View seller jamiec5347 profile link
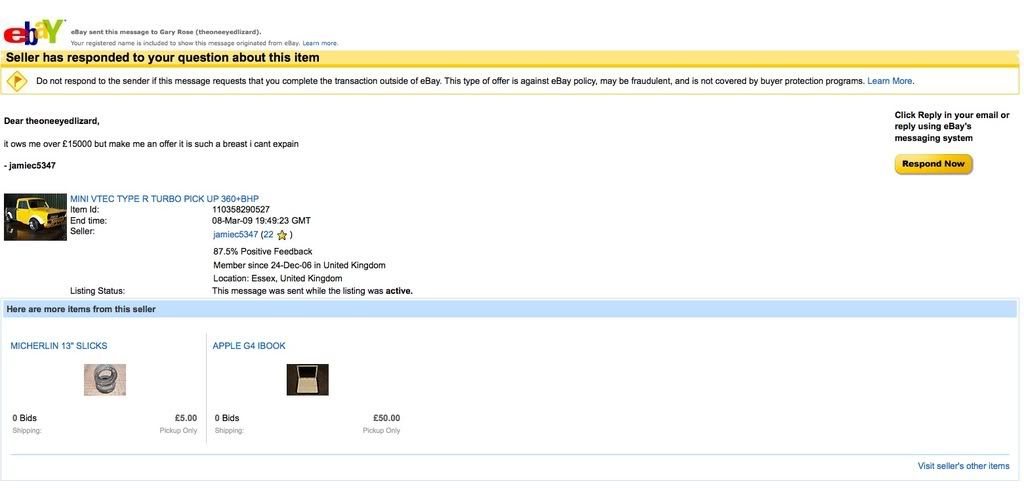 [235, 235]
